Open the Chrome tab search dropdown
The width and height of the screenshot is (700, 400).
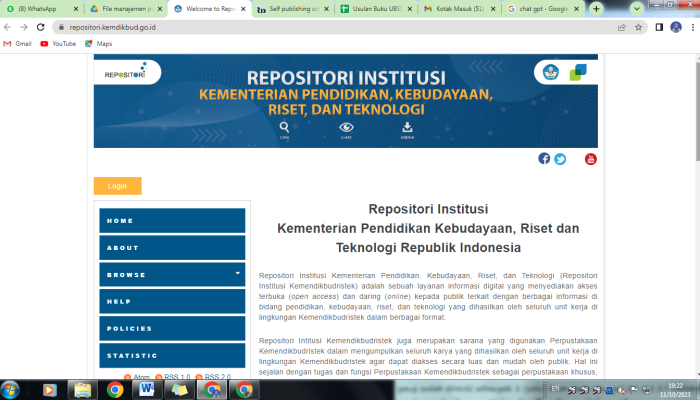(x=637, y=8)
